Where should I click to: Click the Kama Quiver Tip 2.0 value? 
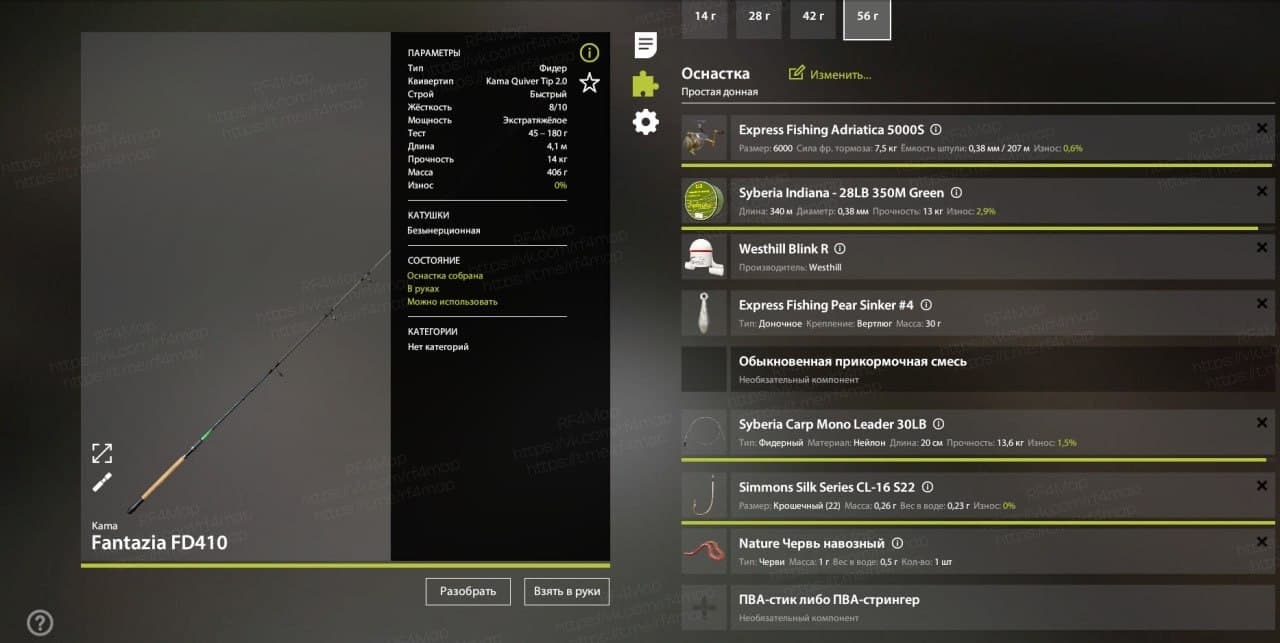526,81
